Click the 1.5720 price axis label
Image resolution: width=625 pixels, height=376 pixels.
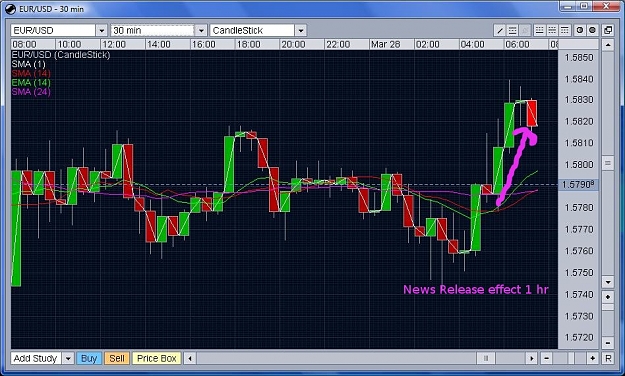[579, 337]
